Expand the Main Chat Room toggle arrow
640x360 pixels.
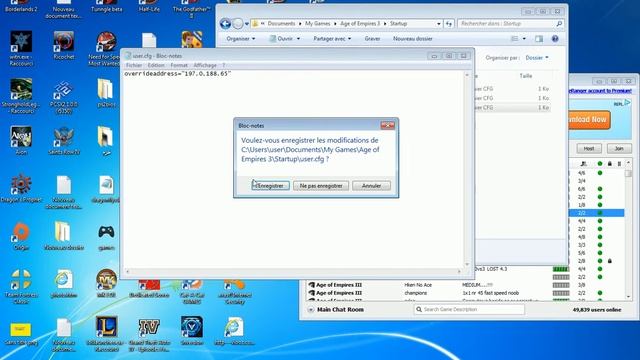point(311,310)
